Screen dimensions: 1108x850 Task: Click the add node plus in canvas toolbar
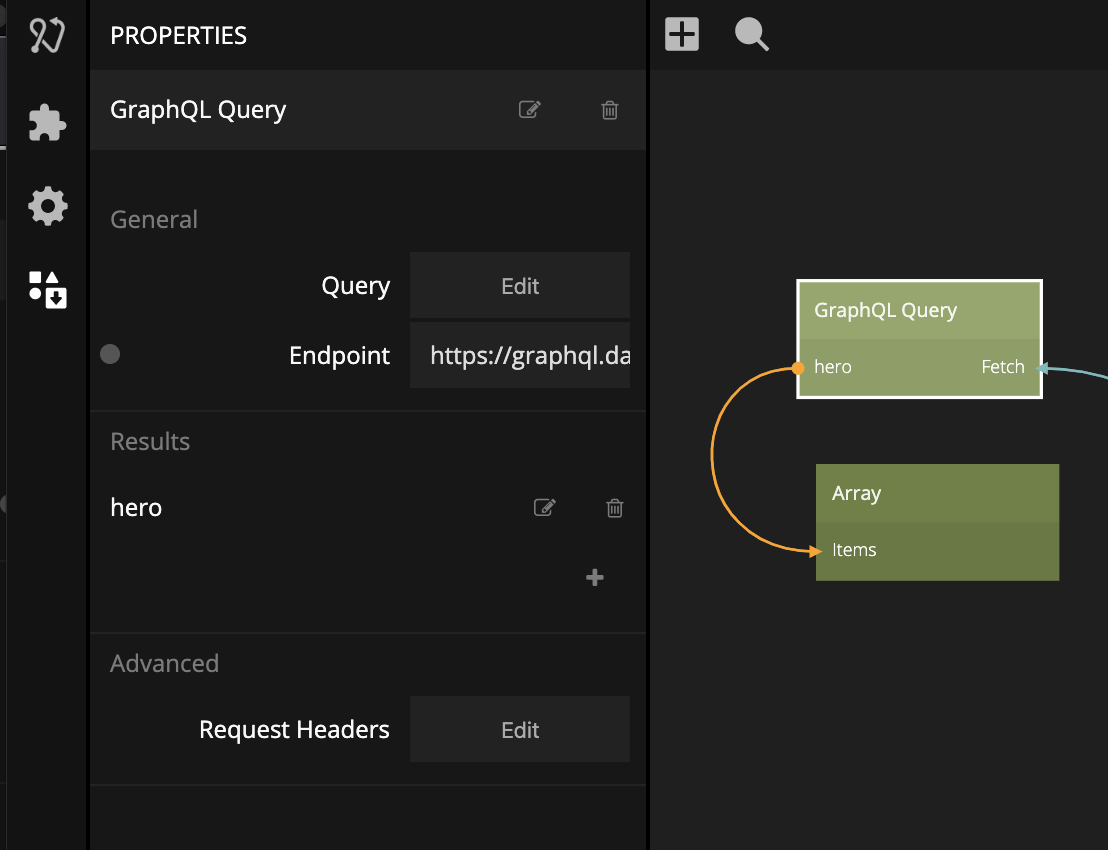coord(682,35)
